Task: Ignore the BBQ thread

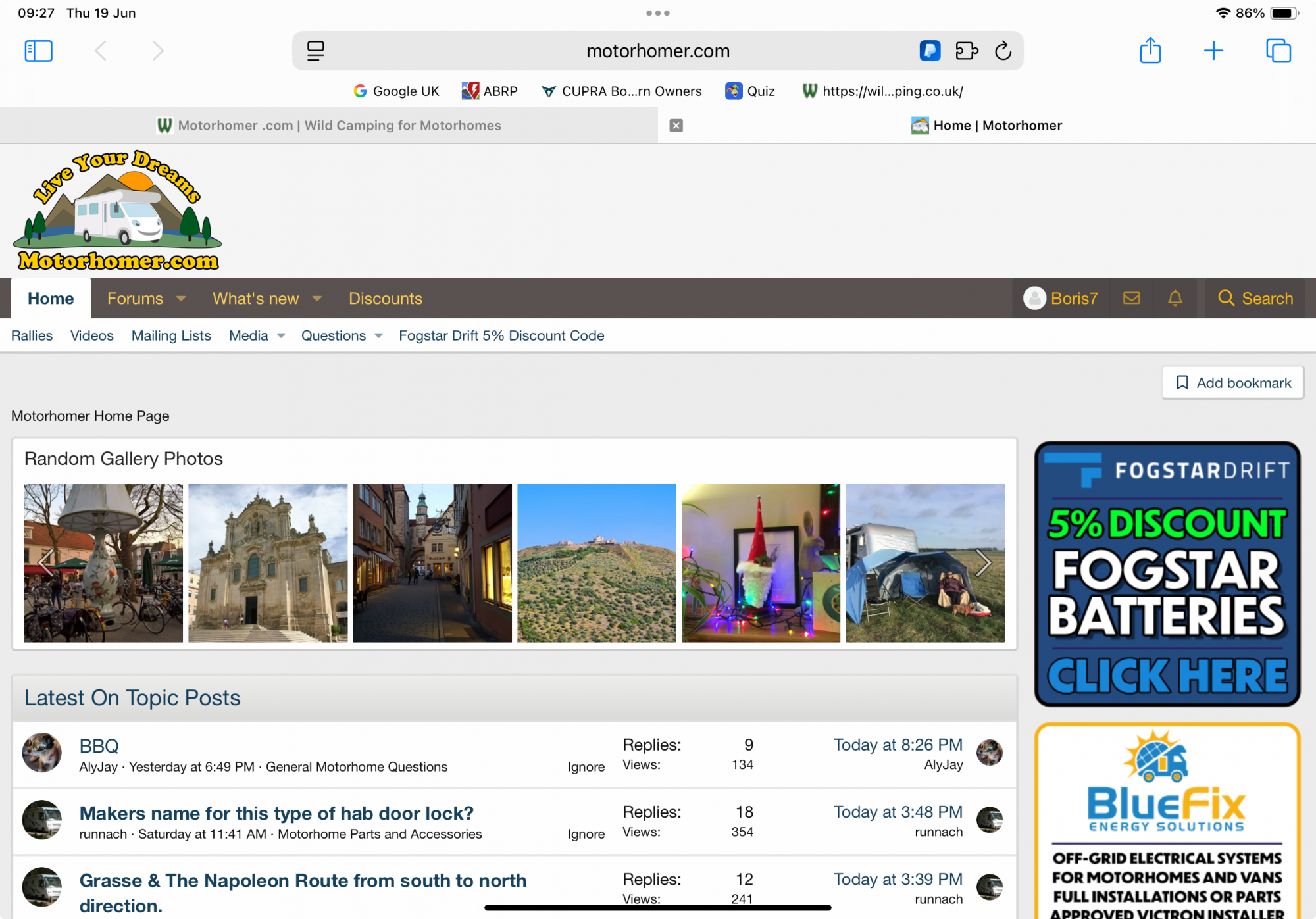Action: pos(586,767)
